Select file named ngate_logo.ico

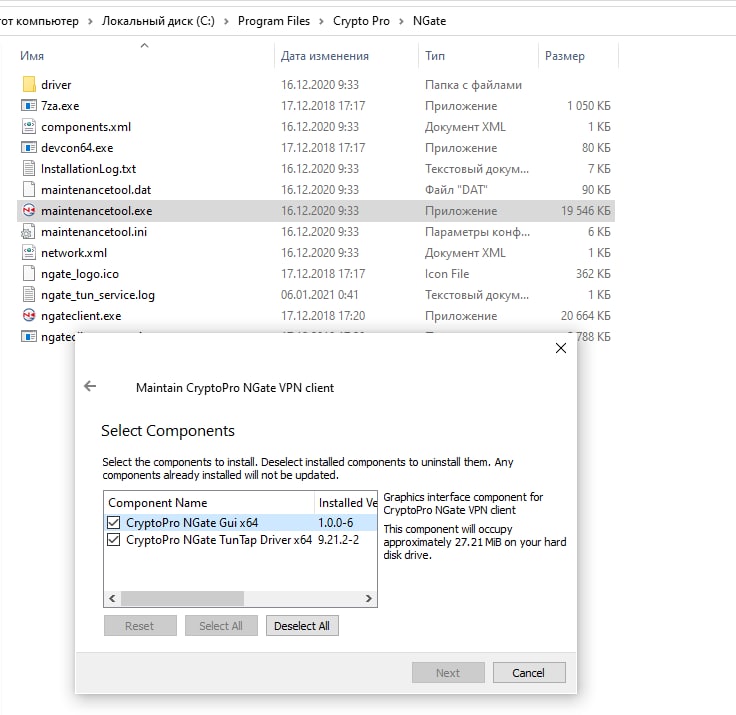coord(80,274)
